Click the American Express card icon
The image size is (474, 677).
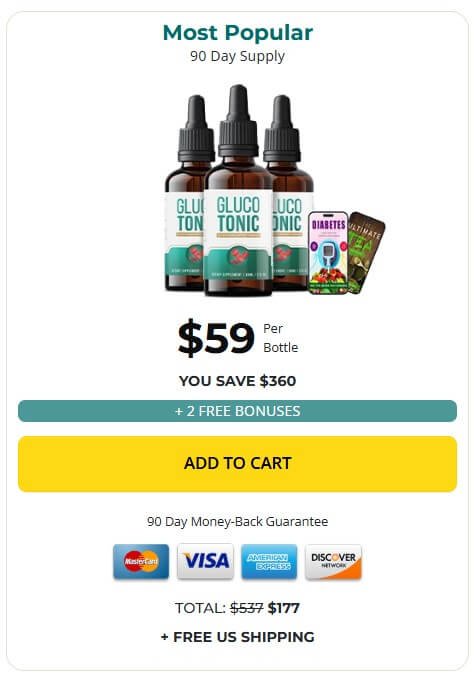click(269, 561)
